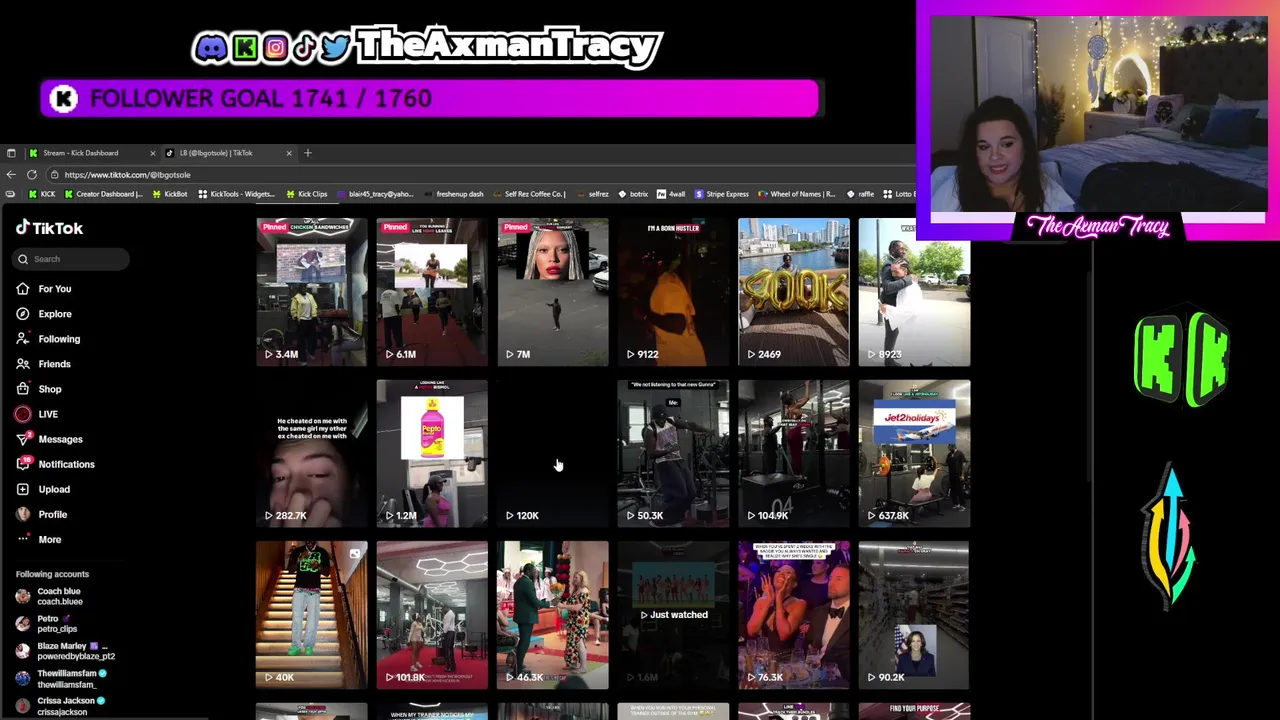This screenshot has height=720, width=1280.
Task: Open the pinned video with 3.4M views
Action: (x=312, y=292)
